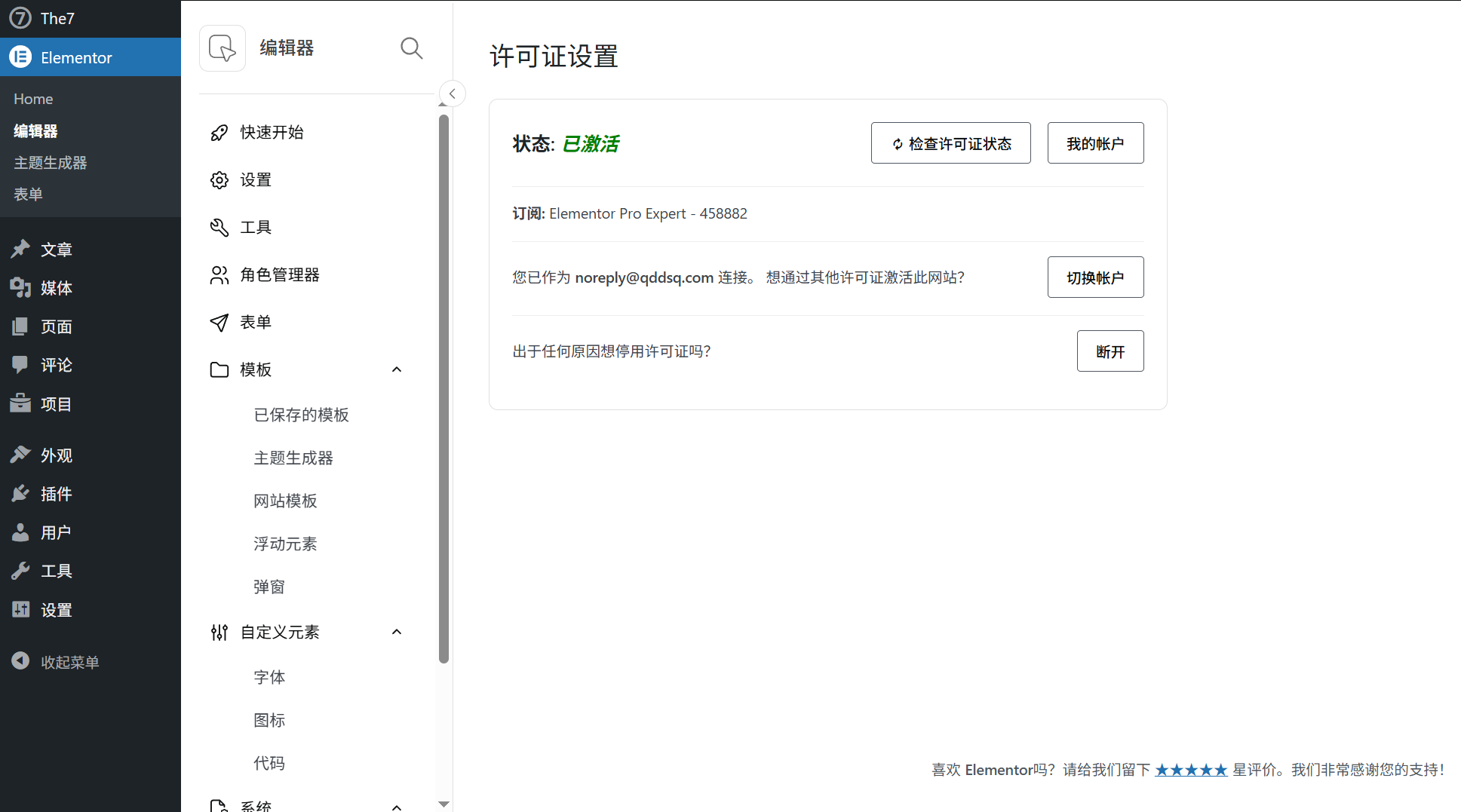Image resolution: width=1461 pixels, height=812 pixels.
Task: Select 主题生成器 under Elementor menu
Action: click(51, 162)
